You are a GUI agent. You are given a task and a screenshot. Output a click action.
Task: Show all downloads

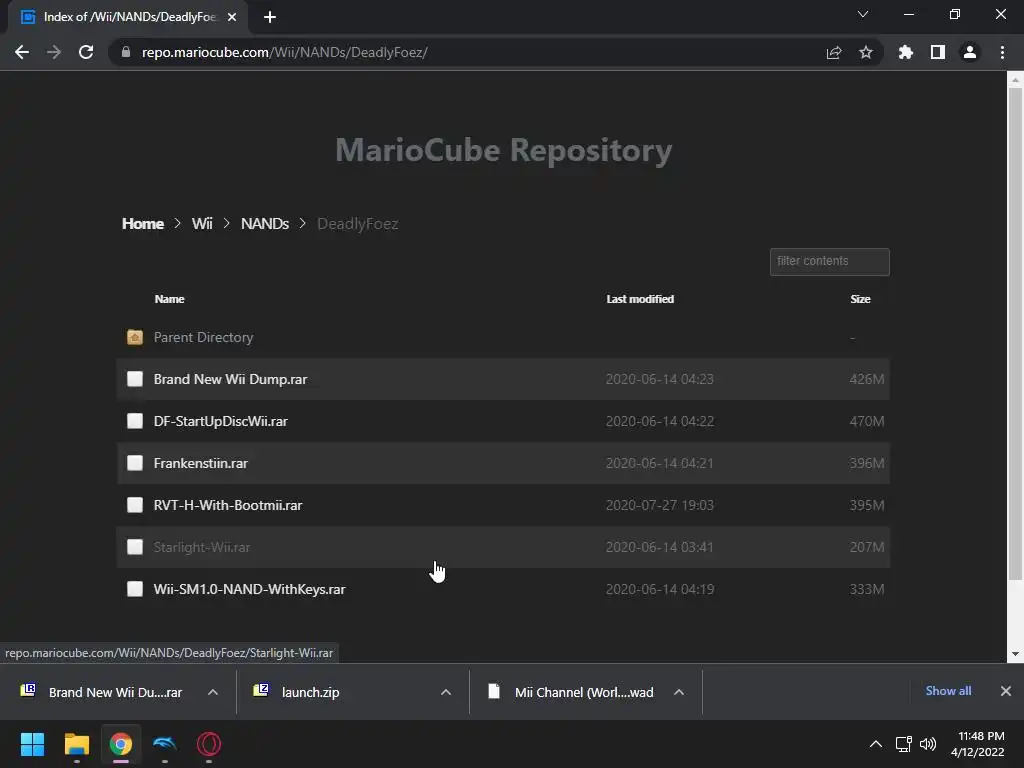[948, 691]
